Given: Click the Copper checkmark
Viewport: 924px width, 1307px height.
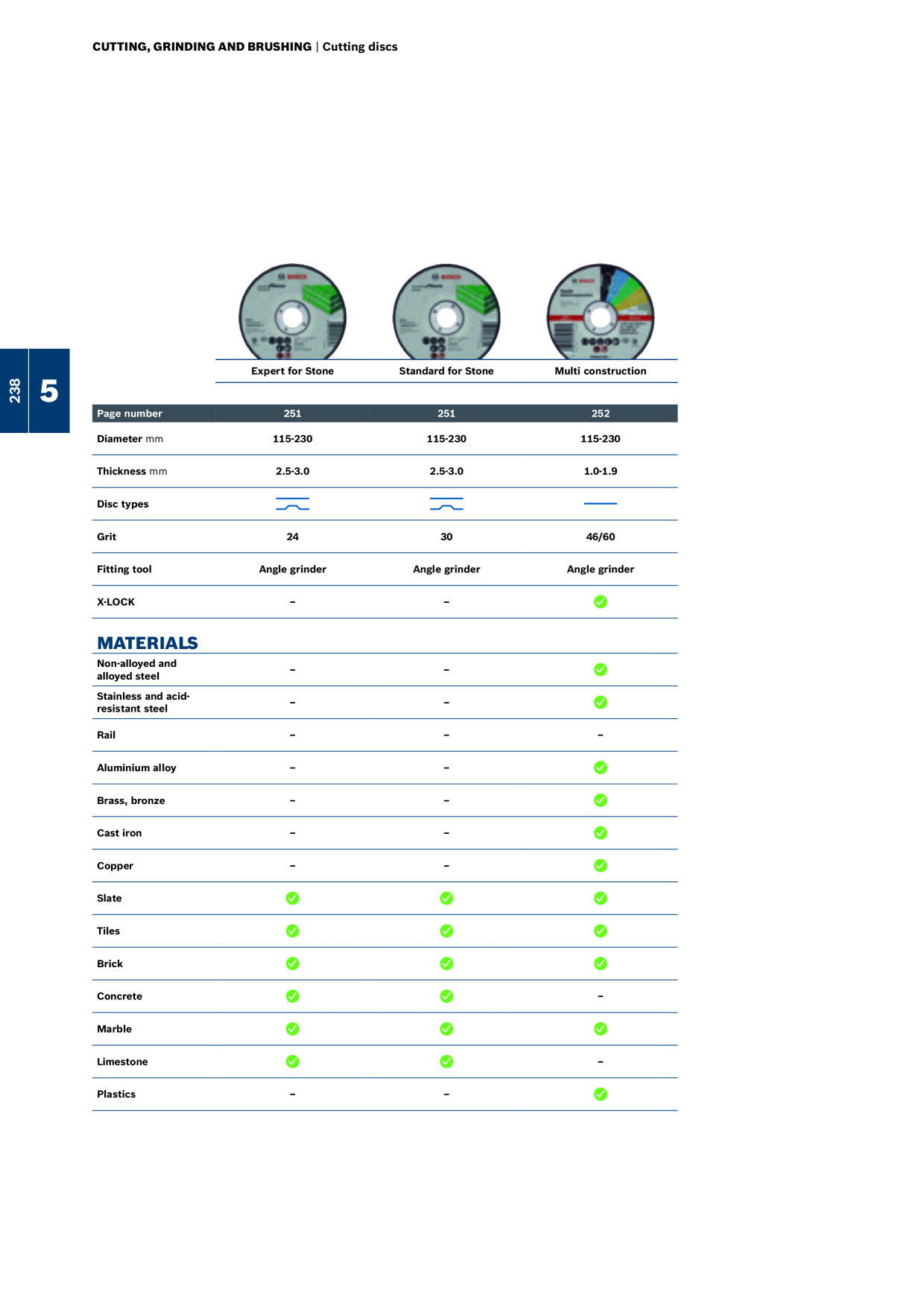Looking at the screenshot, I should coord(601,865).
